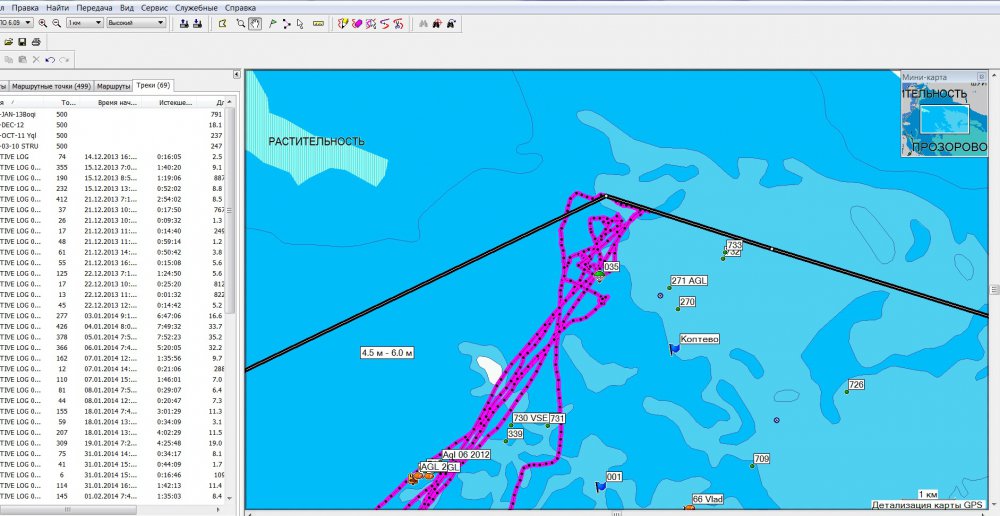Viewport: 1000px width, 516px height.
Task: Click the Коптево waypoint flag on map
Action: point(674,350)
